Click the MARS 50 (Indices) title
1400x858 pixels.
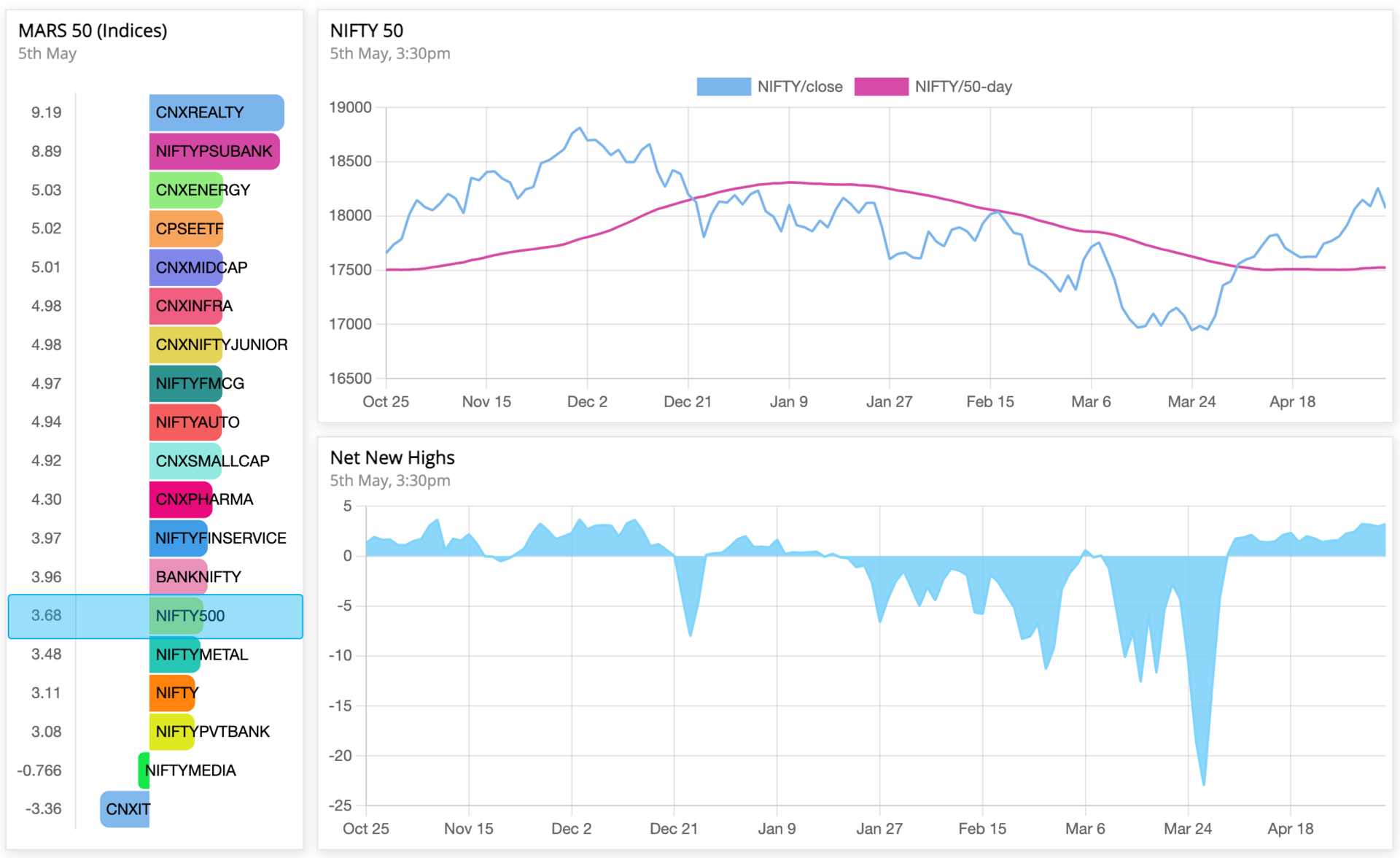tap(93, 31)
